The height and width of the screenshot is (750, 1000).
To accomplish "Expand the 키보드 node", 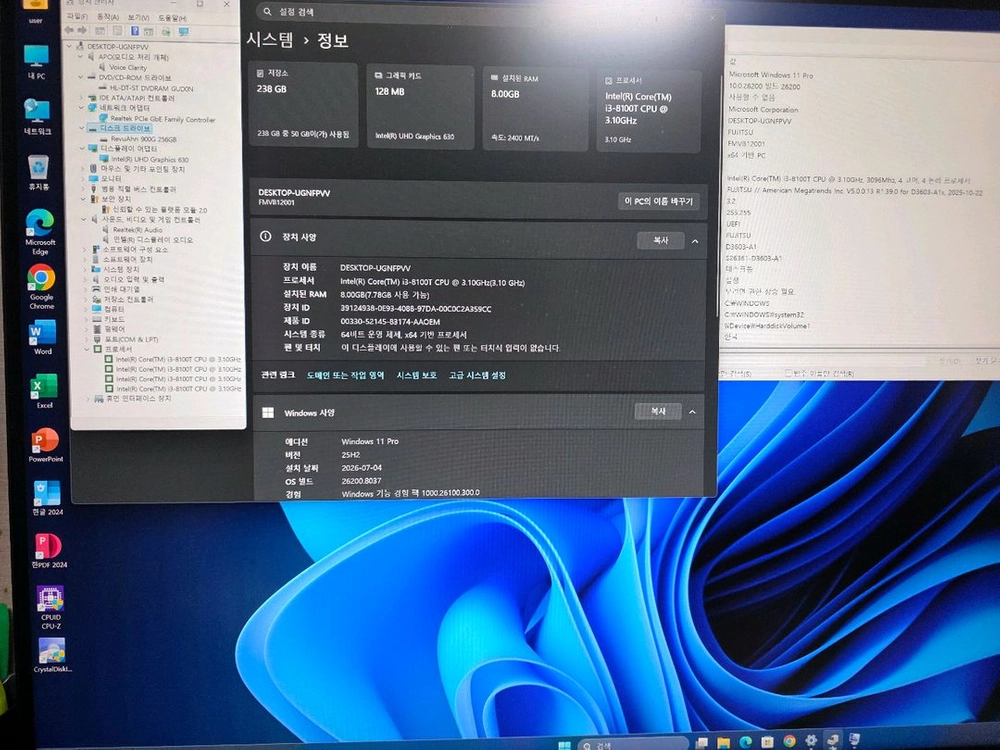I will tap(86, 319).
